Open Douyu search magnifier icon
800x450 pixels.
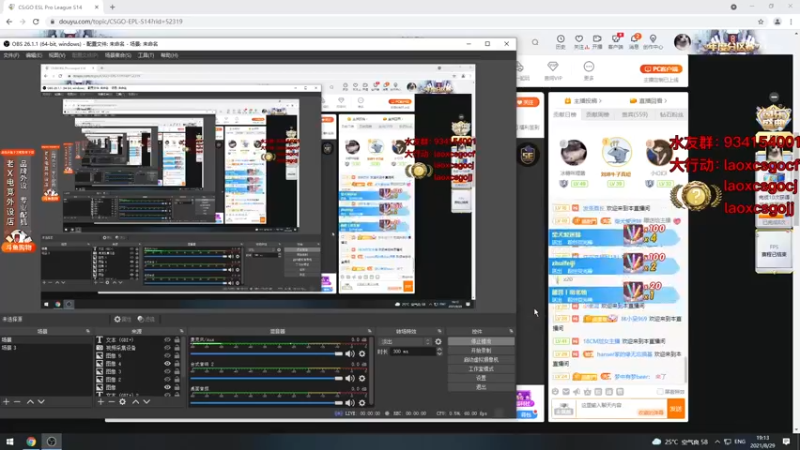tap(535, 42)
